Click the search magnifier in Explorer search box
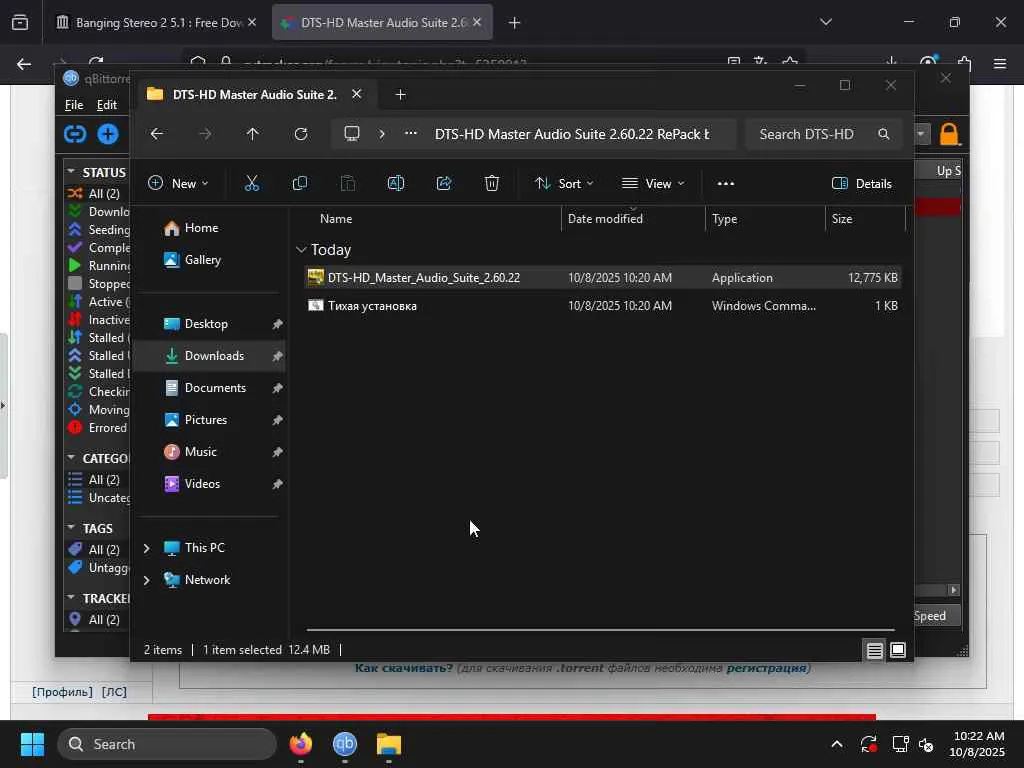The height and width of the screenshot is (768, 1024). pos(884,134)
